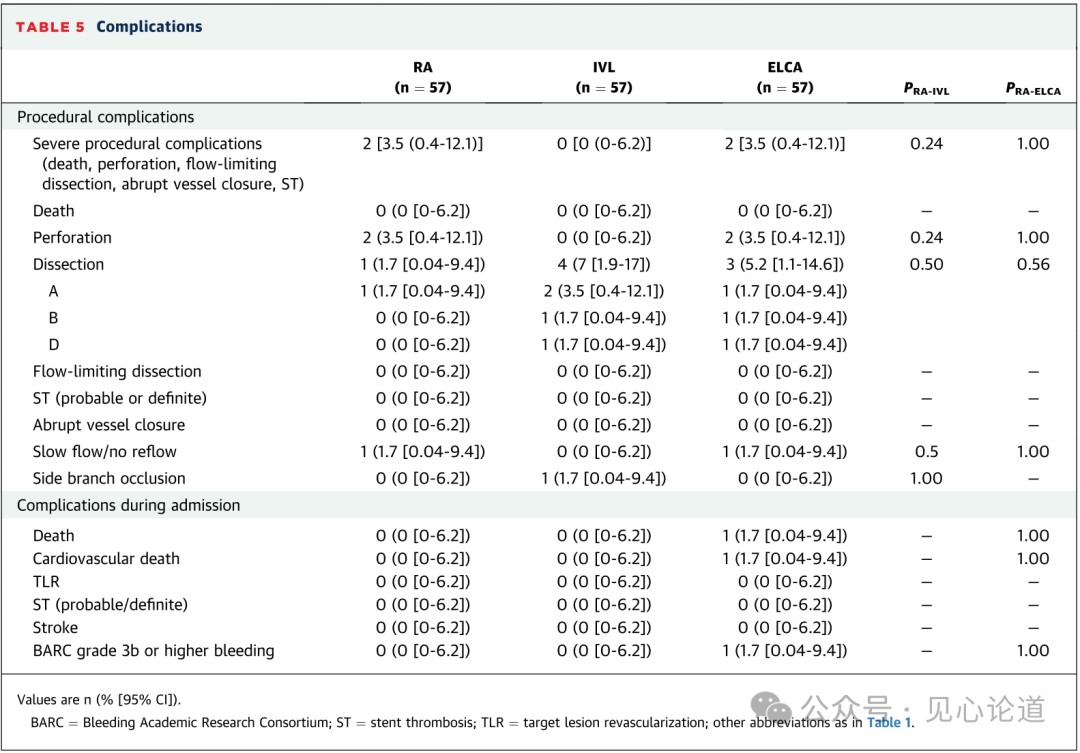Screen dimensions: 1080x753
Task: Select the Slow flow/no reflow row label
Action: [106, 451]
